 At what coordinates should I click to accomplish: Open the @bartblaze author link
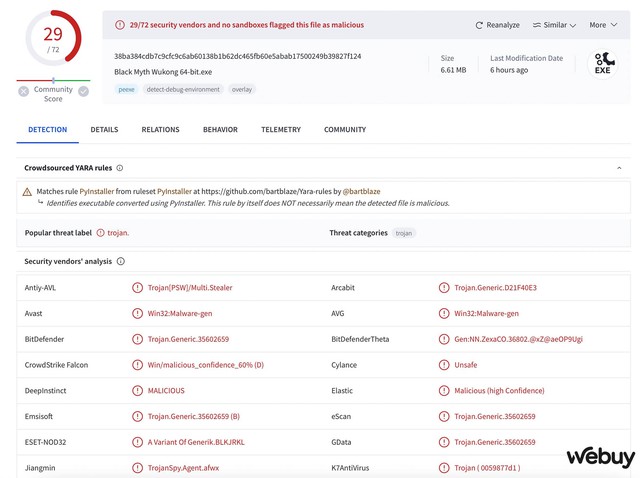click(x=361, y=191)
